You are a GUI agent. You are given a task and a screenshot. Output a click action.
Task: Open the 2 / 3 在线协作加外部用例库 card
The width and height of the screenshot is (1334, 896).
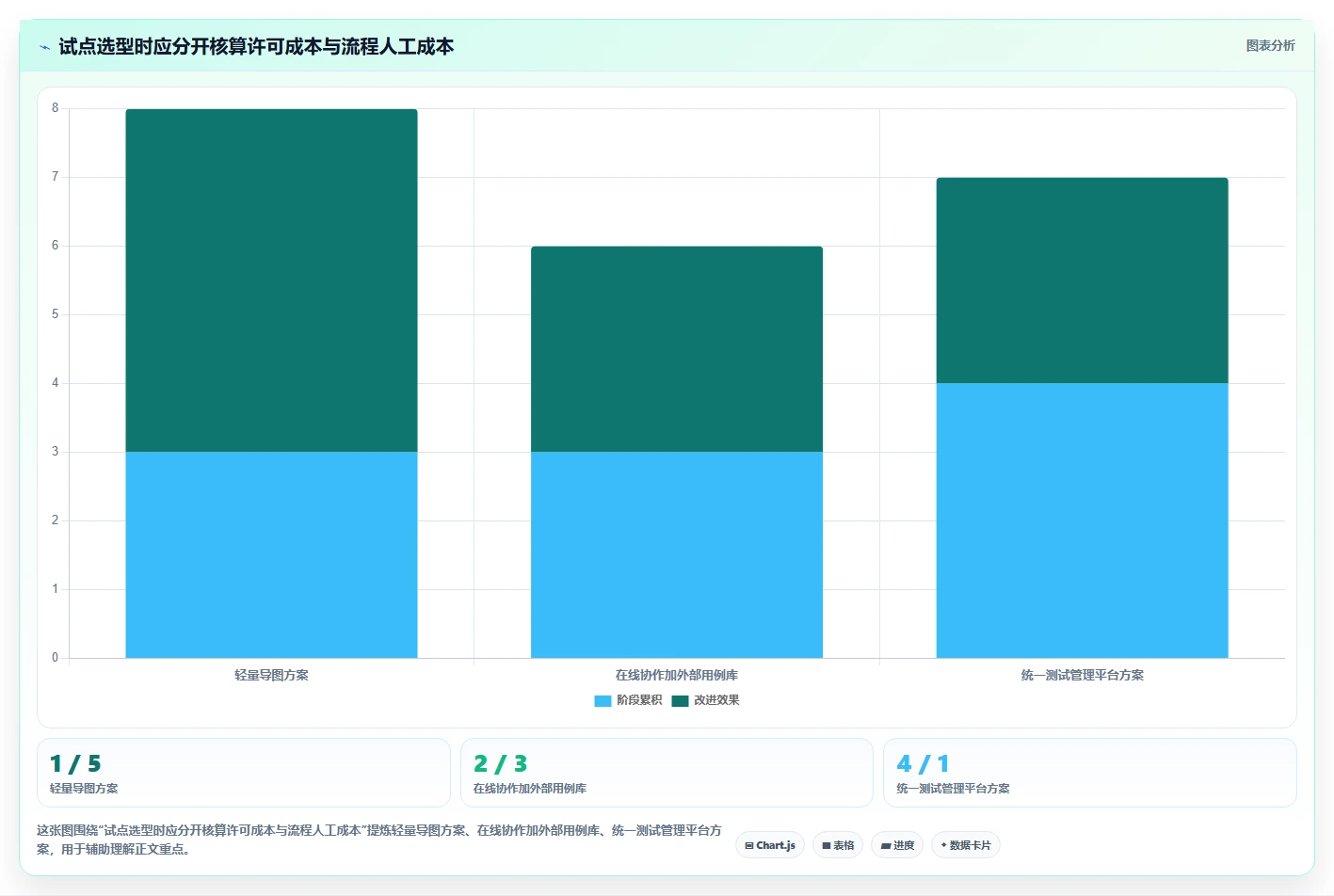click(667, 773)
